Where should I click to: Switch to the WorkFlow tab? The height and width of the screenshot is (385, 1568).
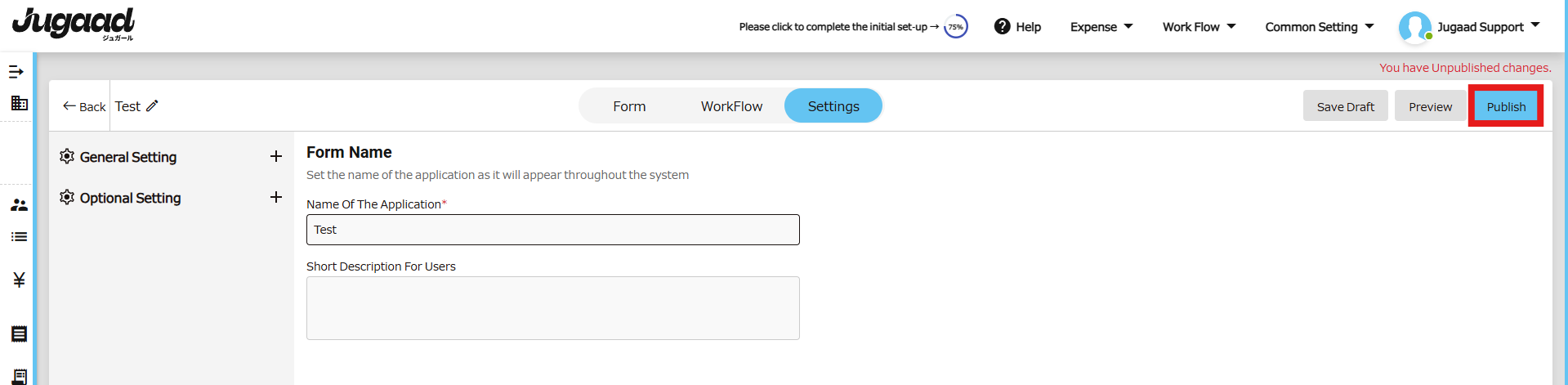[x=731, y=106]
